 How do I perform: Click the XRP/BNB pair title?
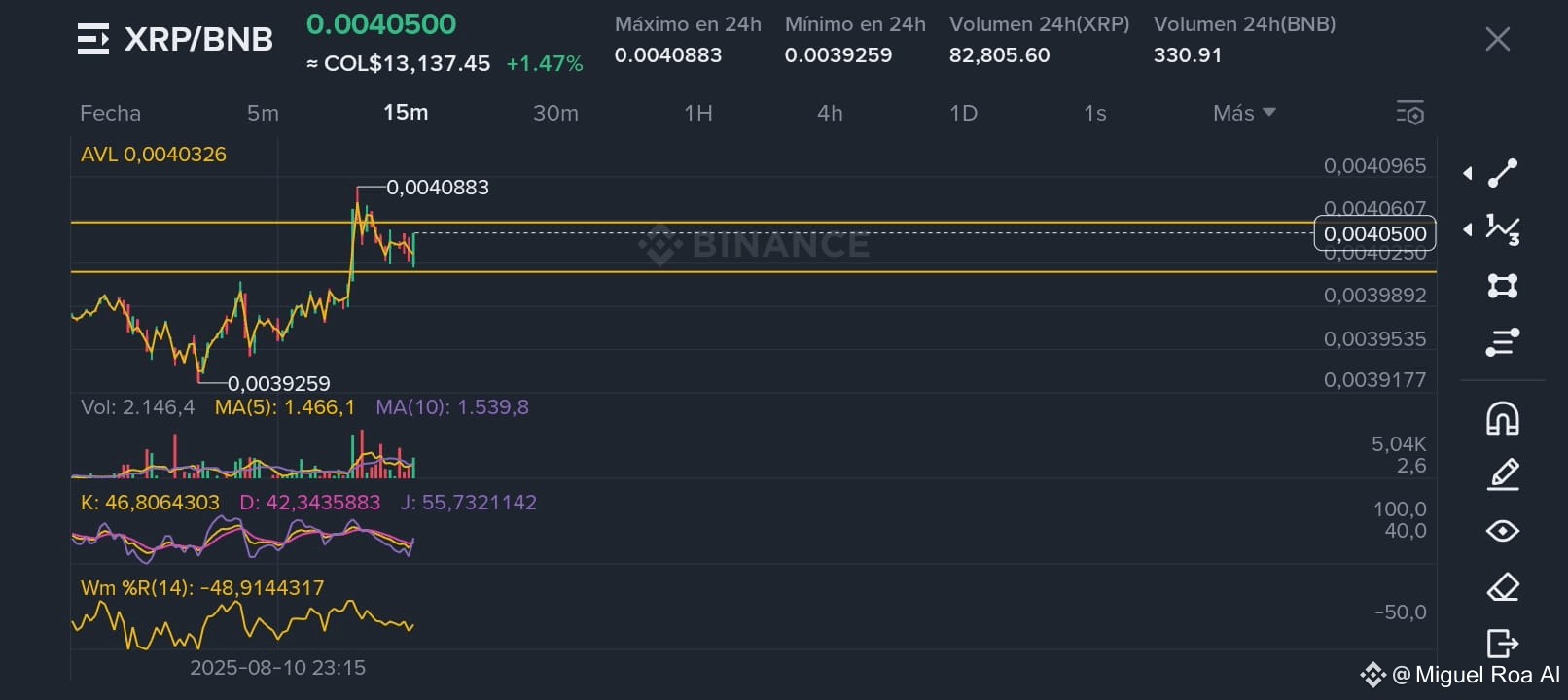(198, 39)
